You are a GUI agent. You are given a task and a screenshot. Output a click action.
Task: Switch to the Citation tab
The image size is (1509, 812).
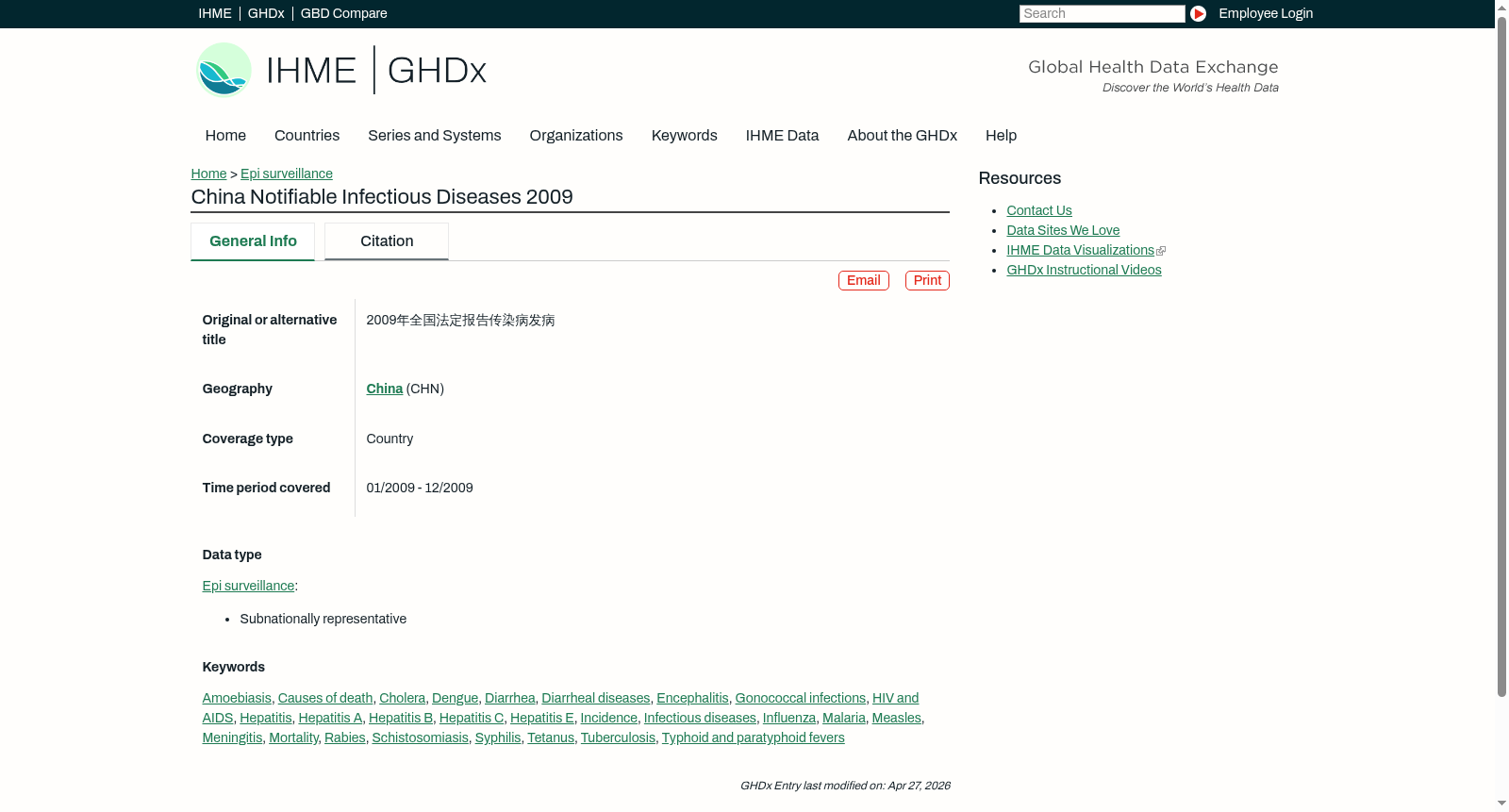pos(387,241)
